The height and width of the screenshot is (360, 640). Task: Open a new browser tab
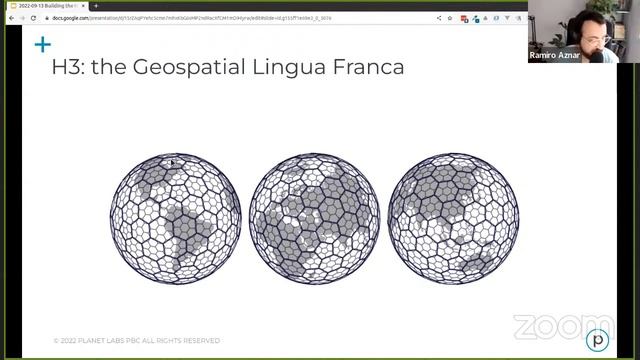(96, 6)
